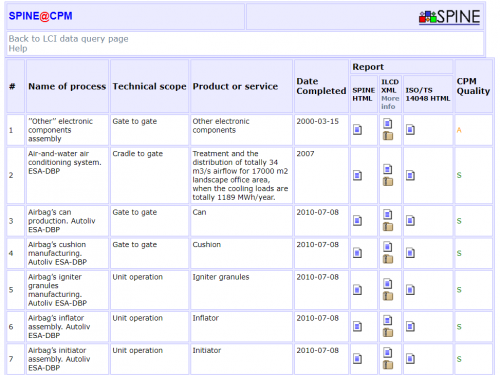Open ILCD XML document for Other electronic components
Viewport: 500px width, 375px height.
tap(387, 124)
